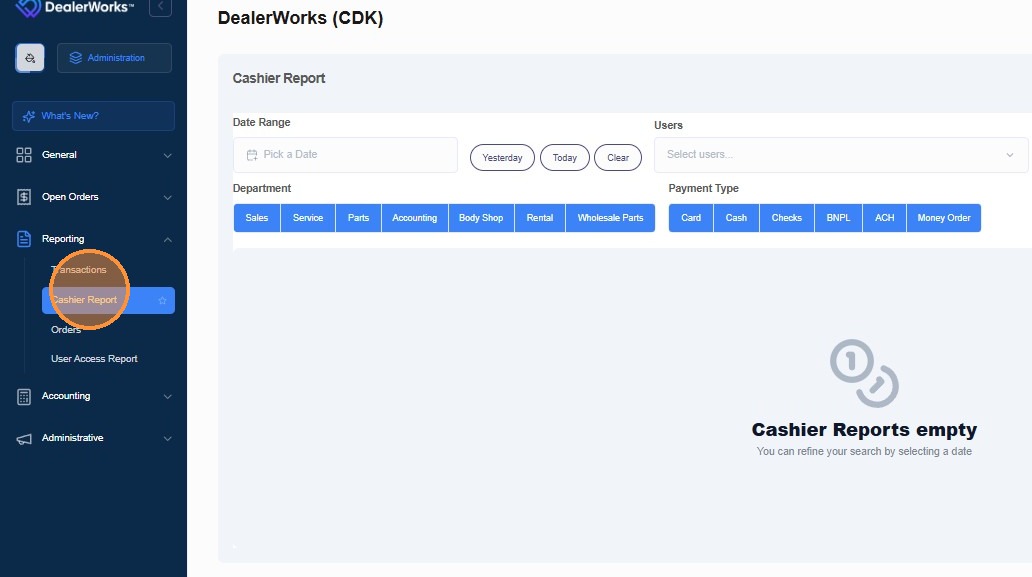The height and width of the screenshot is (577, 1032).
Task: Click the Clear date button
Action: (618, 157)
